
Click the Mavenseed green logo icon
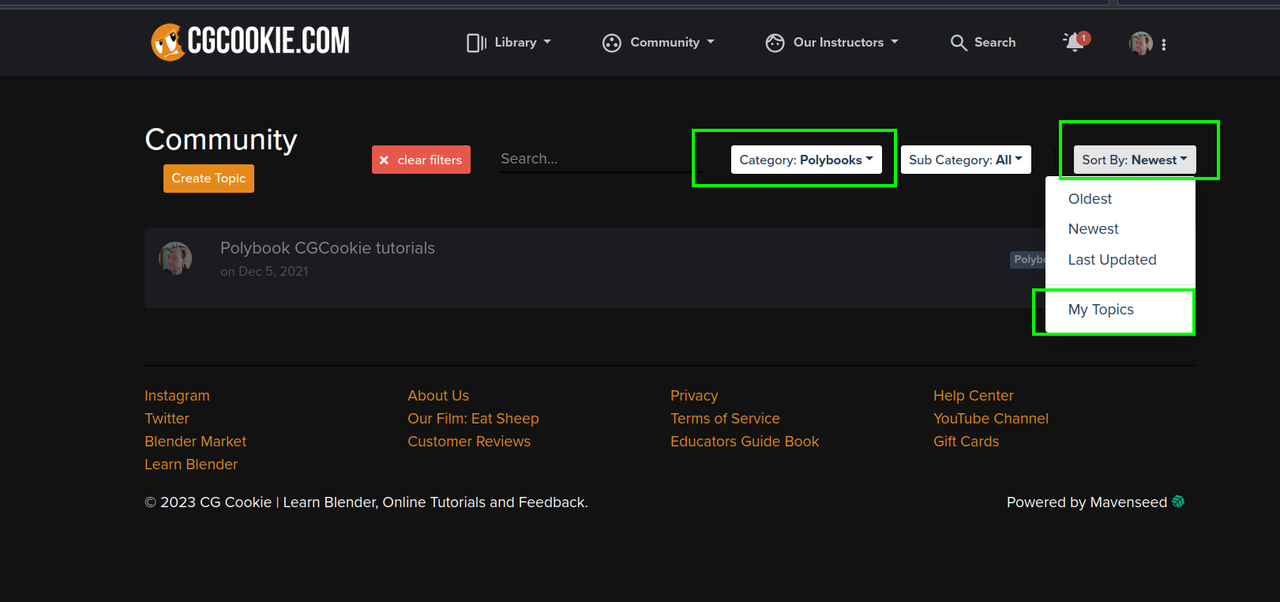click(1178, 502)
